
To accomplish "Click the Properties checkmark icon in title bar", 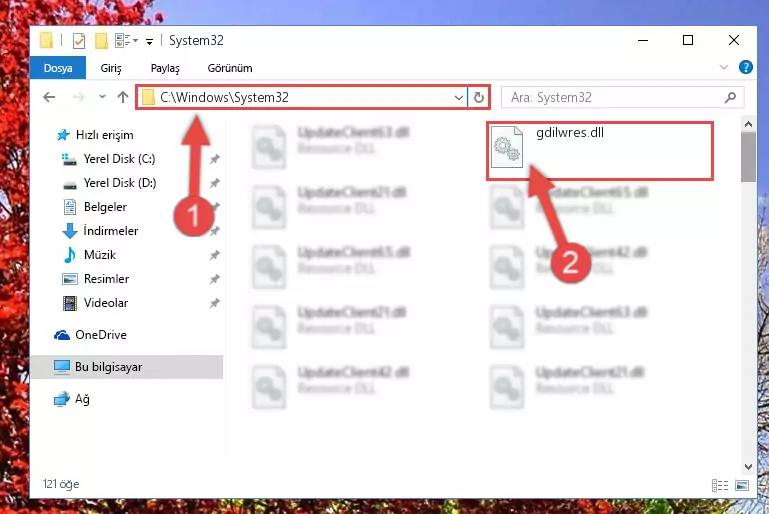I will coord(78,41).
